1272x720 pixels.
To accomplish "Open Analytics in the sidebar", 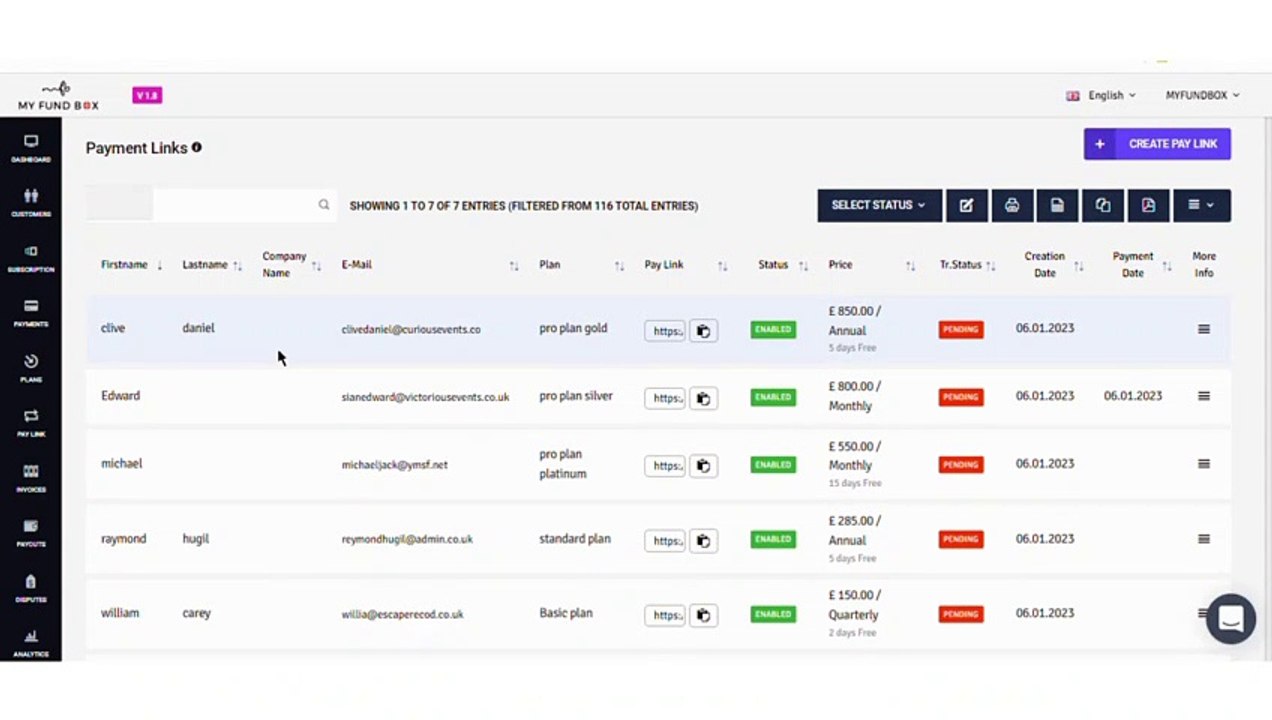I will click(31, 643).
